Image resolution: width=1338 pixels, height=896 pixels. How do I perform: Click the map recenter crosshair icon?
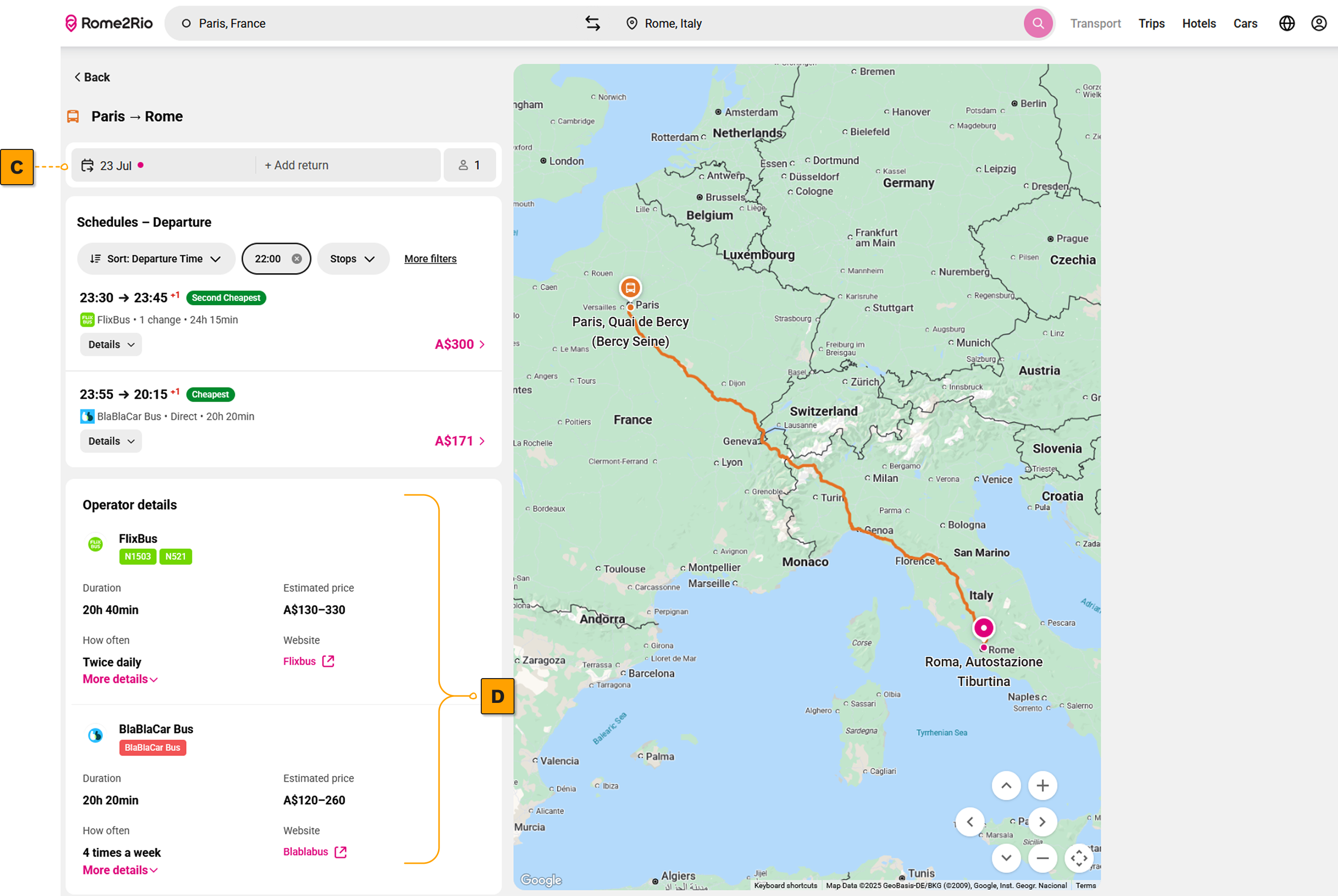pos(1079,858)
